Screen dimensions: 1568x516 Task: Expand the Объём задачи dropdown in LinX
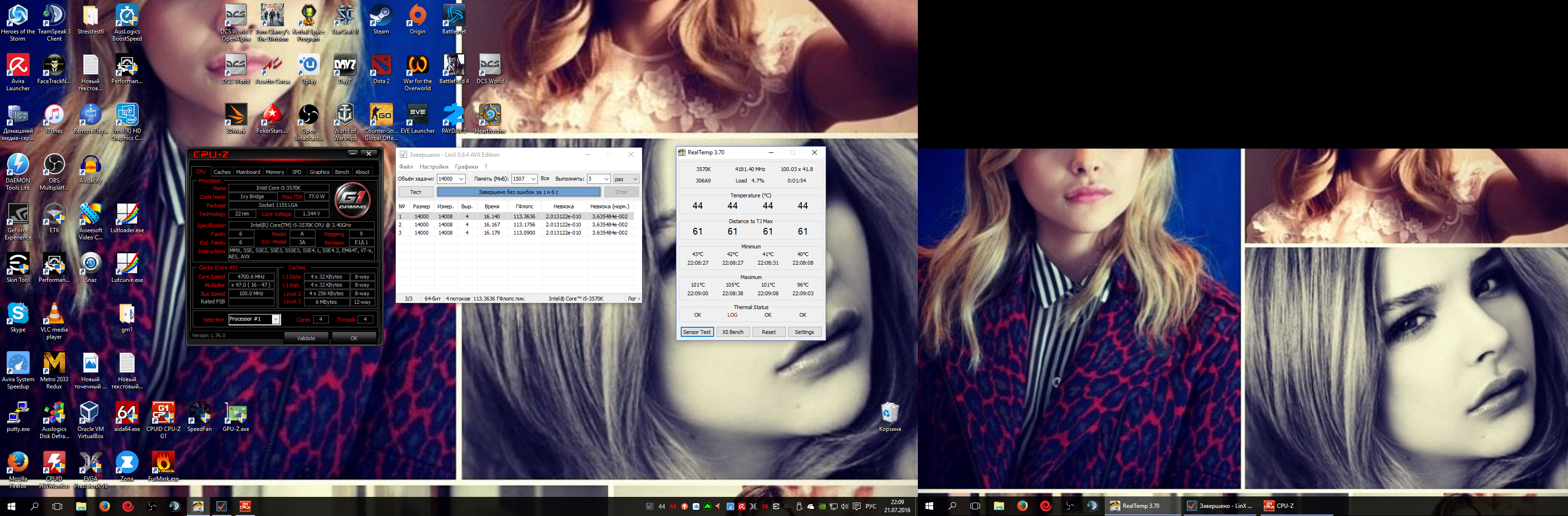coord(461,179)
